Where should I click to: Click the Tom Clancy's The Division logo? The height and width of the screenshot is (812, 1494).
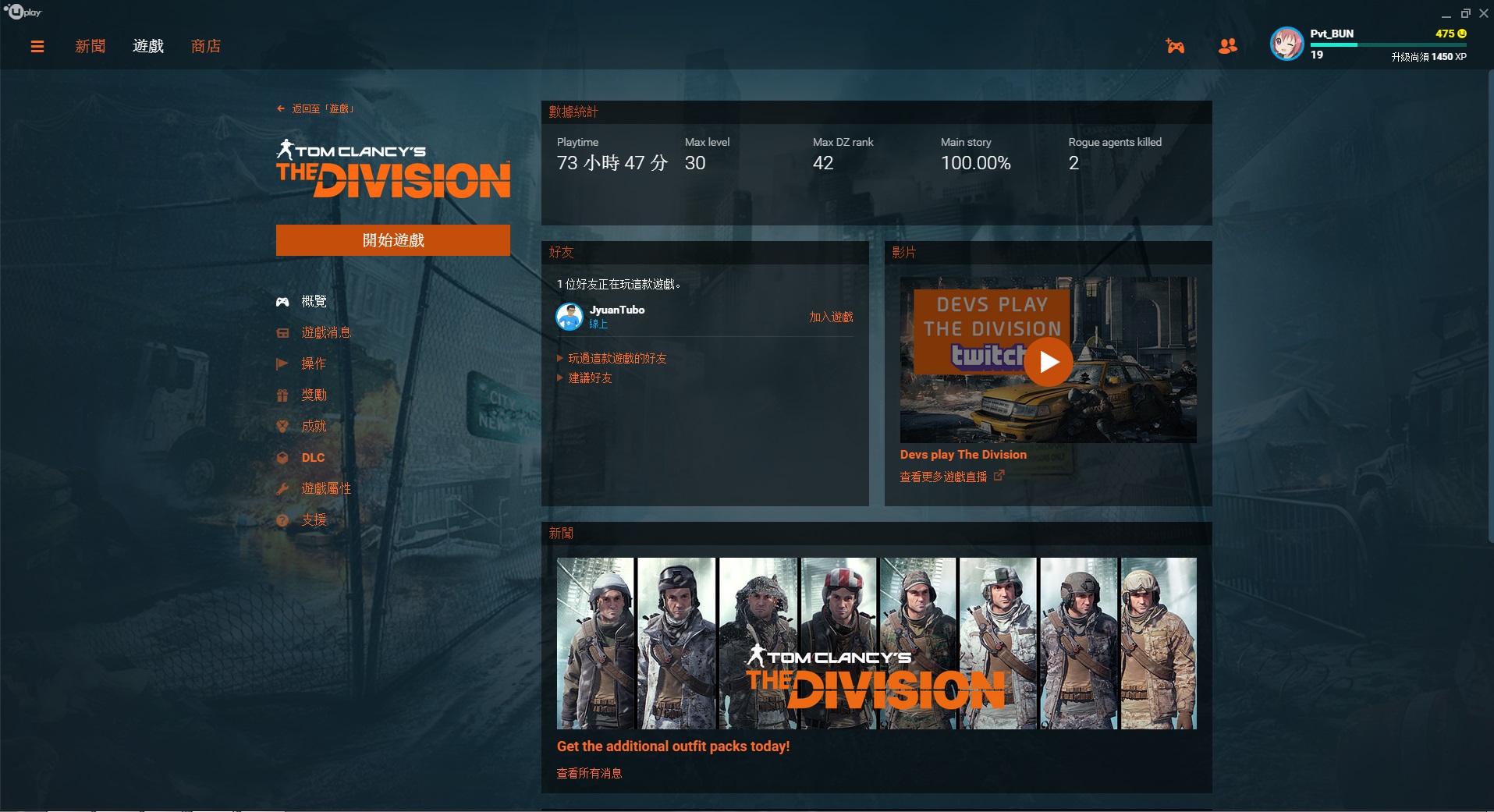[x=393, y=168]
